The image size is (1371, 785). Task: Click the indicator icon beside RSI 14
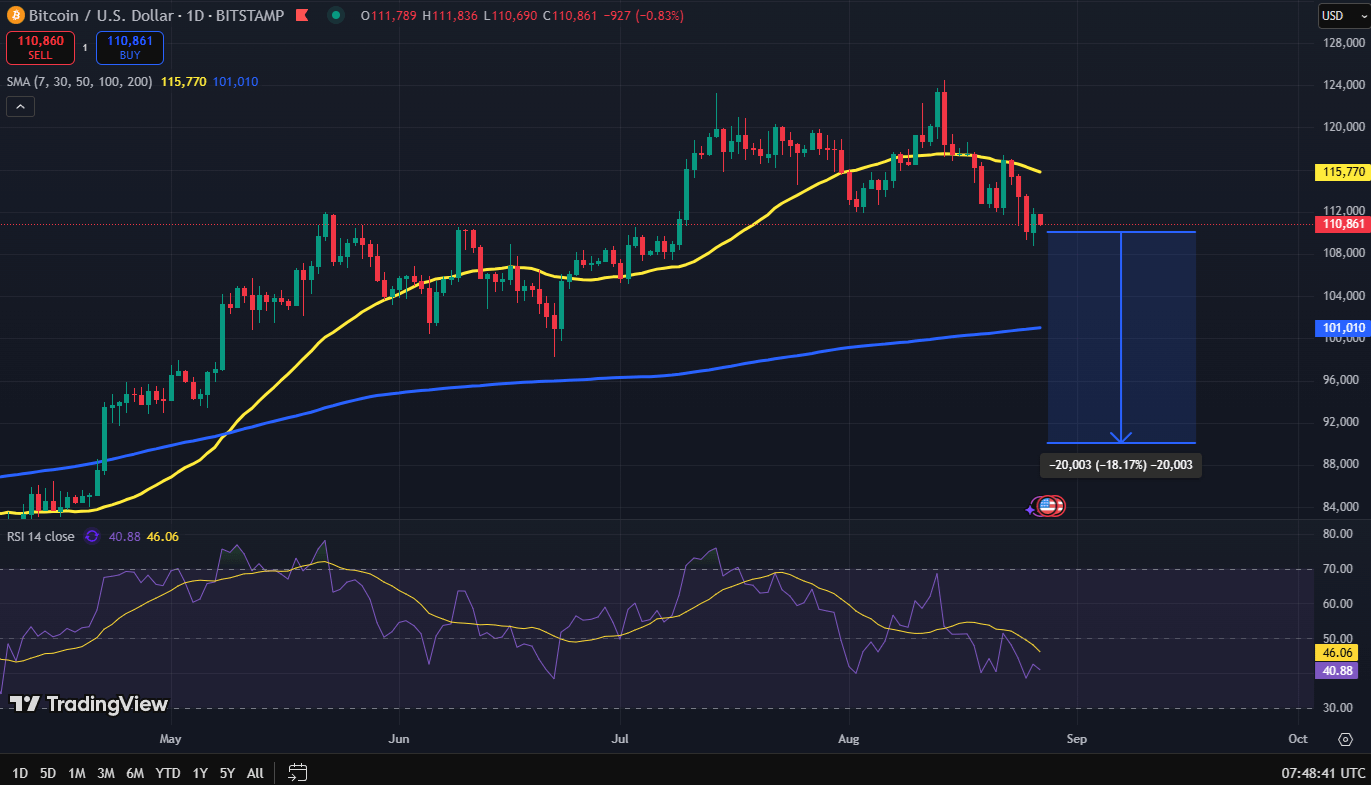90,536
